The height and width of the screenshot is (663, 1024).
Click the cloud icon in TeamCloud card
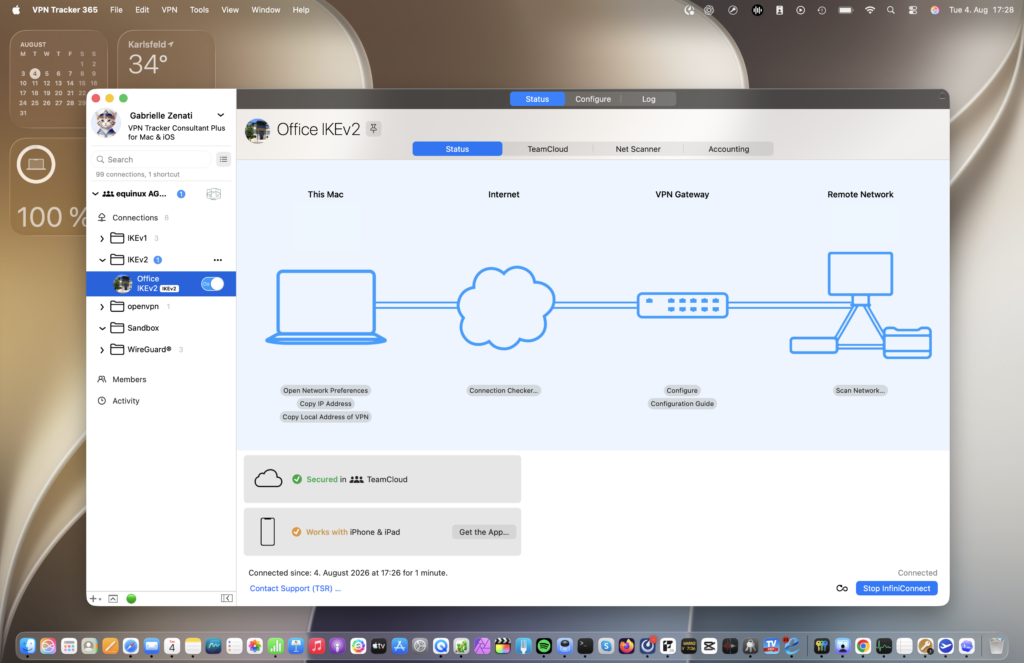tap(268, 479)
